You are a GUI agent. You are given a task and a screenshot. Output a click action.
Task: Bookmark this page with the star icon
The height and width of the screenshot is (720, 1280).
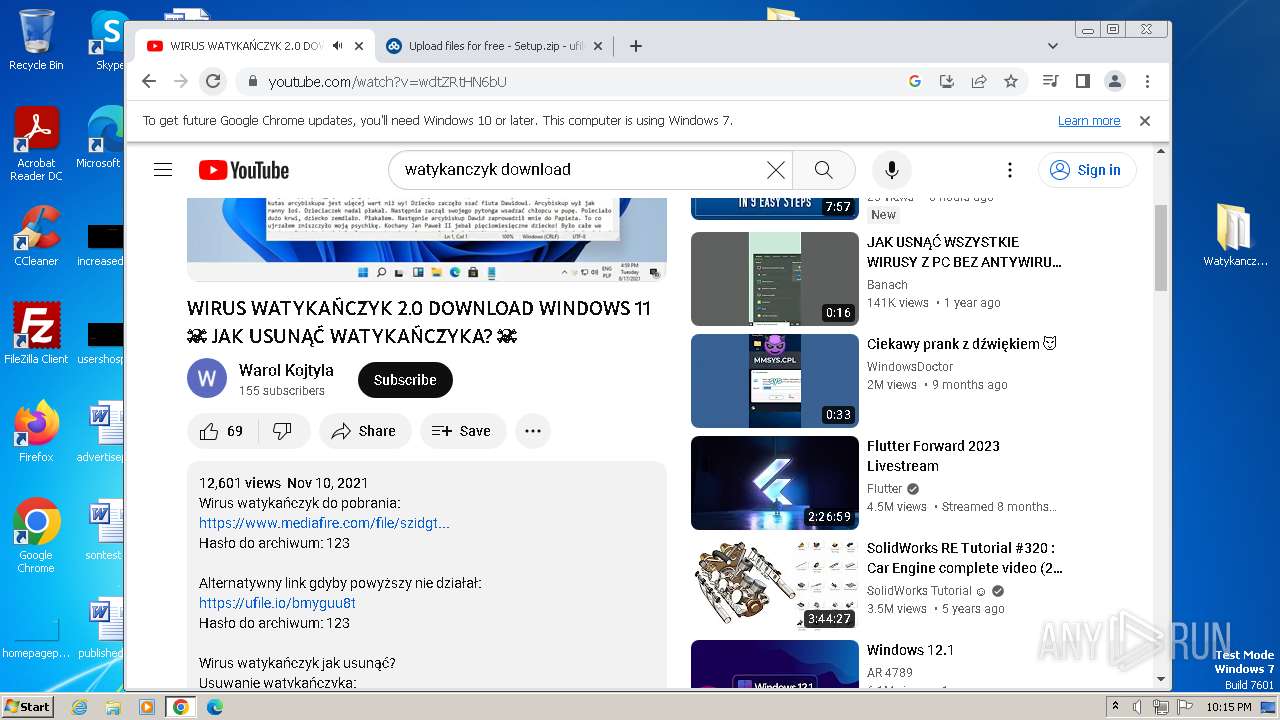[x=1011, y=81]
